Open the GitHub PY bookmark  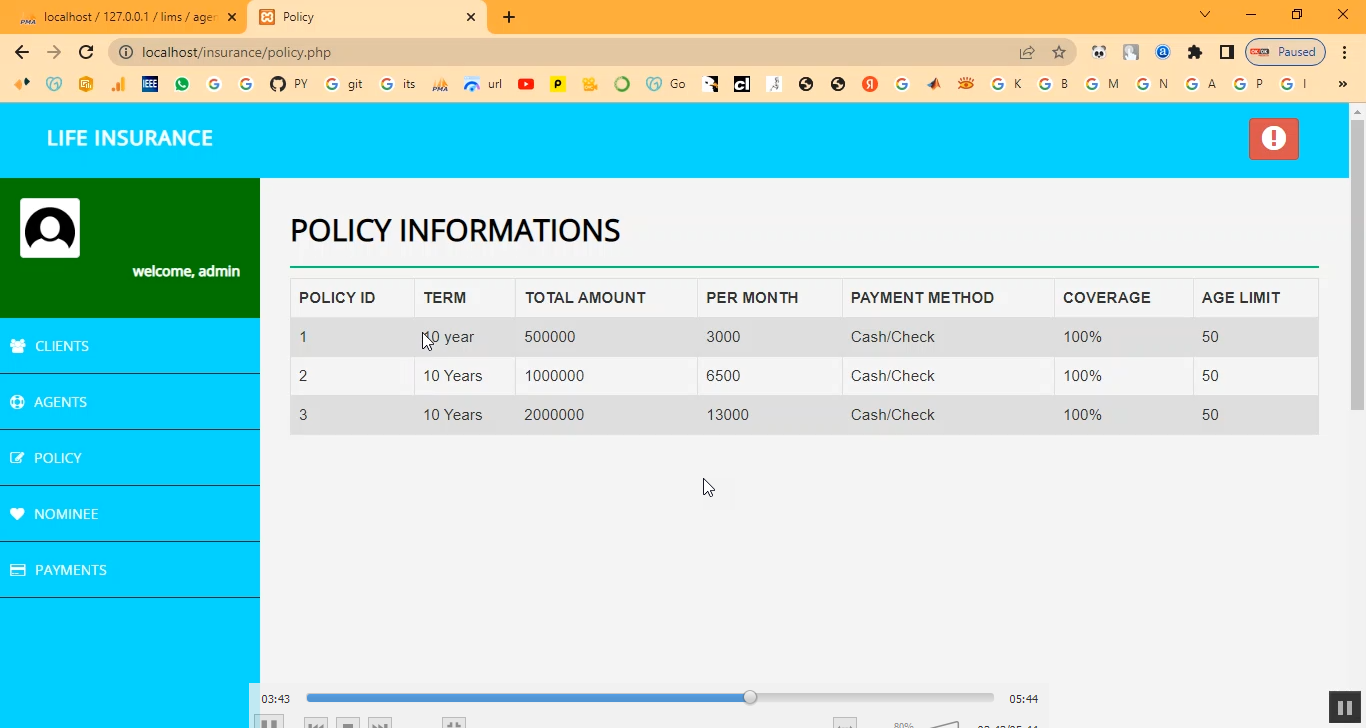(x=288, y=84)
